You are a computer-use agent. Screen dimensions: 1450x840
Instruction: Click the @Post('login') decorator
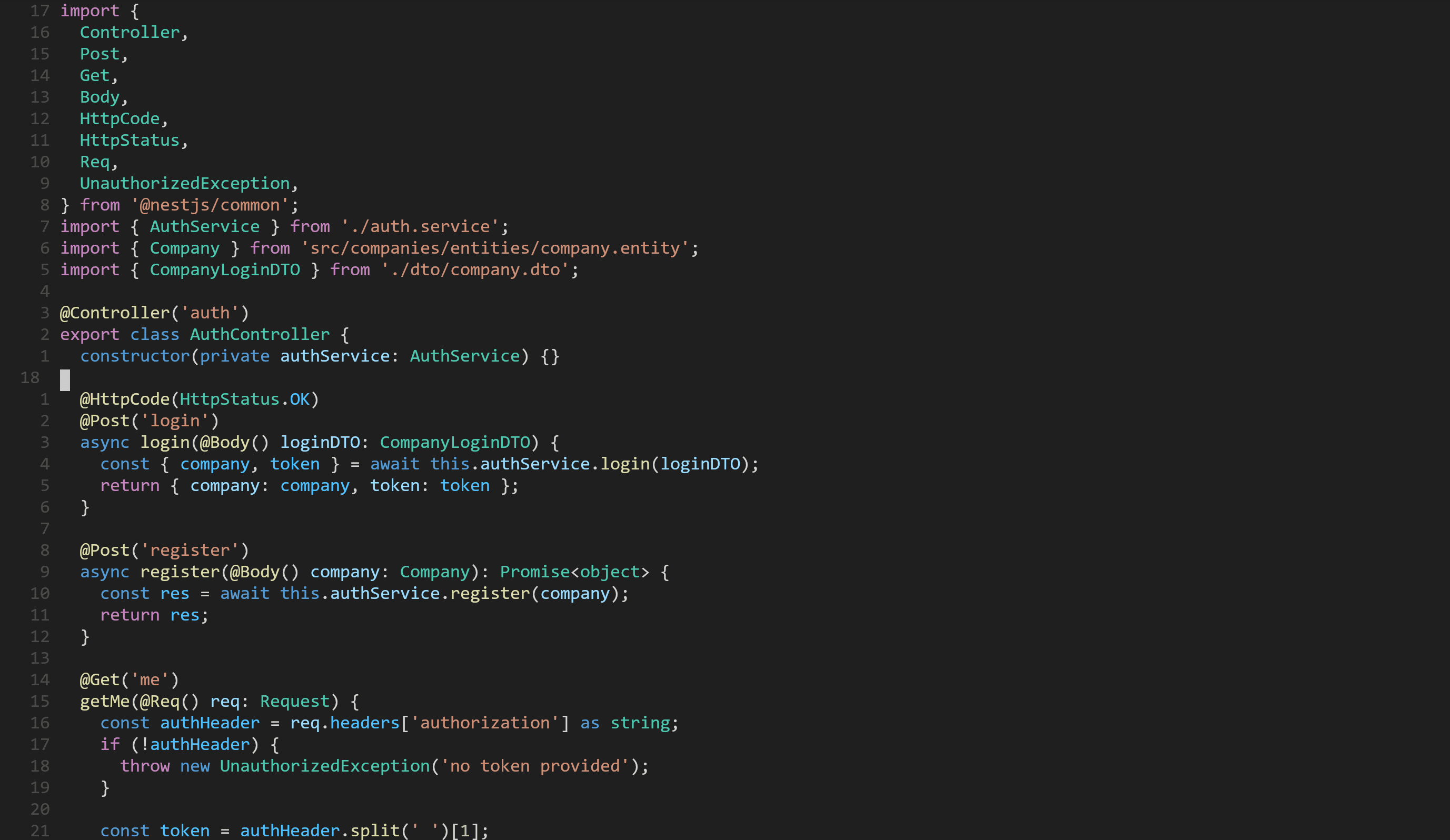148,421
